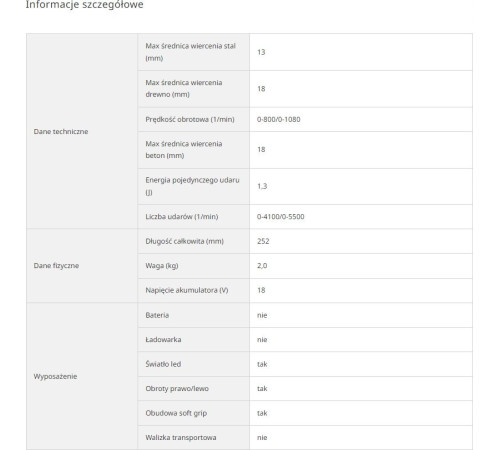
Task: Click the Światło led row label
Action: (163, 364)
